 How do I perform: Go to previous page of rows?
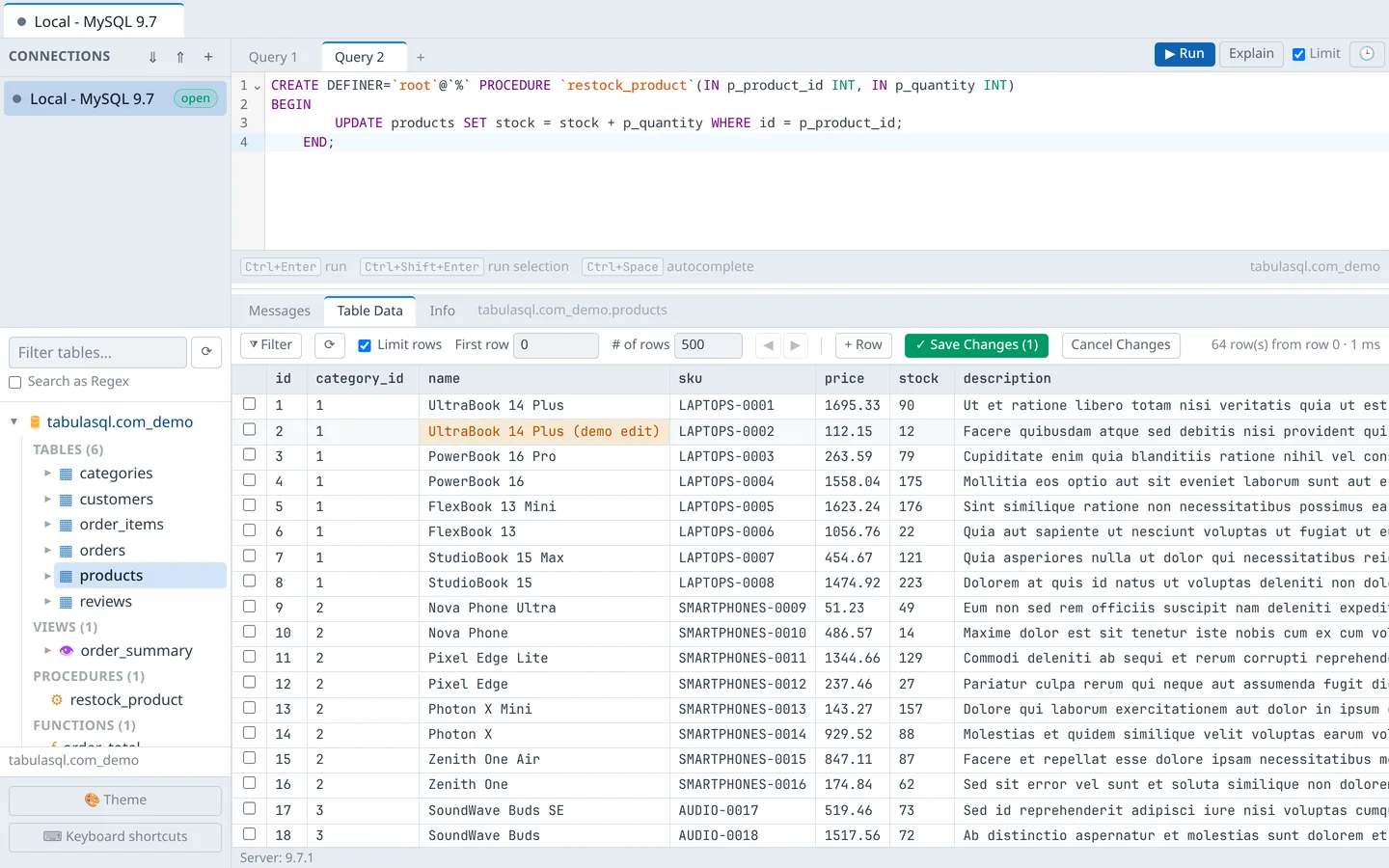pos(768,345)
